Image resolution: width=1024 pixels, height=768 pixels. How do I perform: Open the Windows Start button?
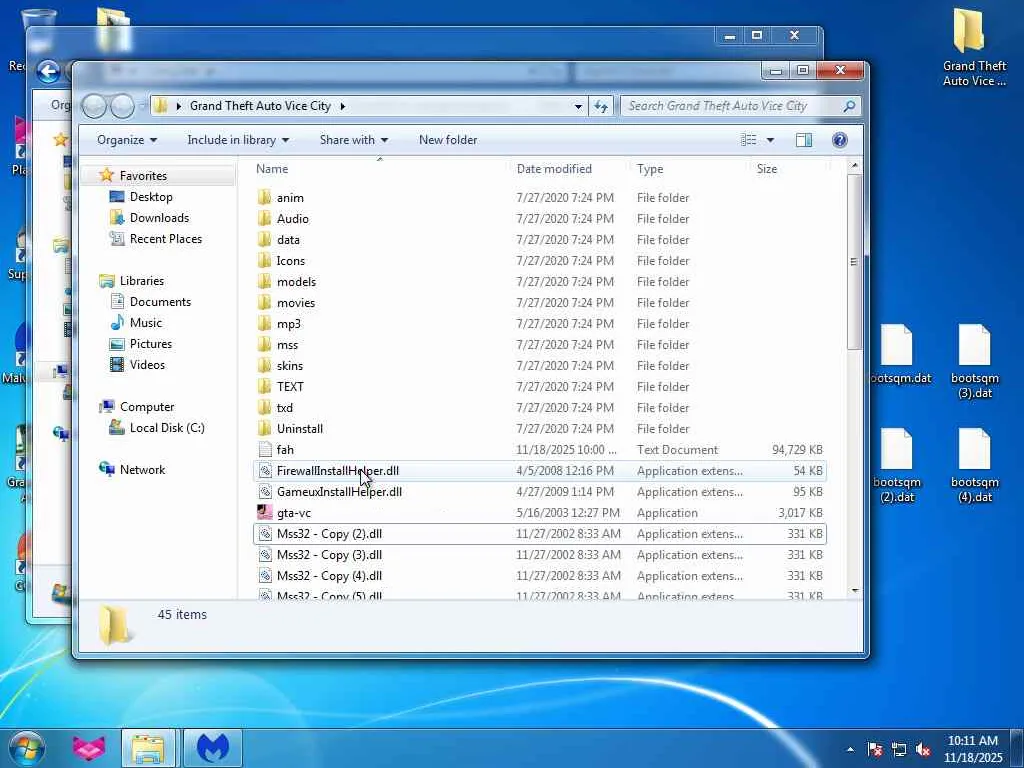[x=27, y=748]
